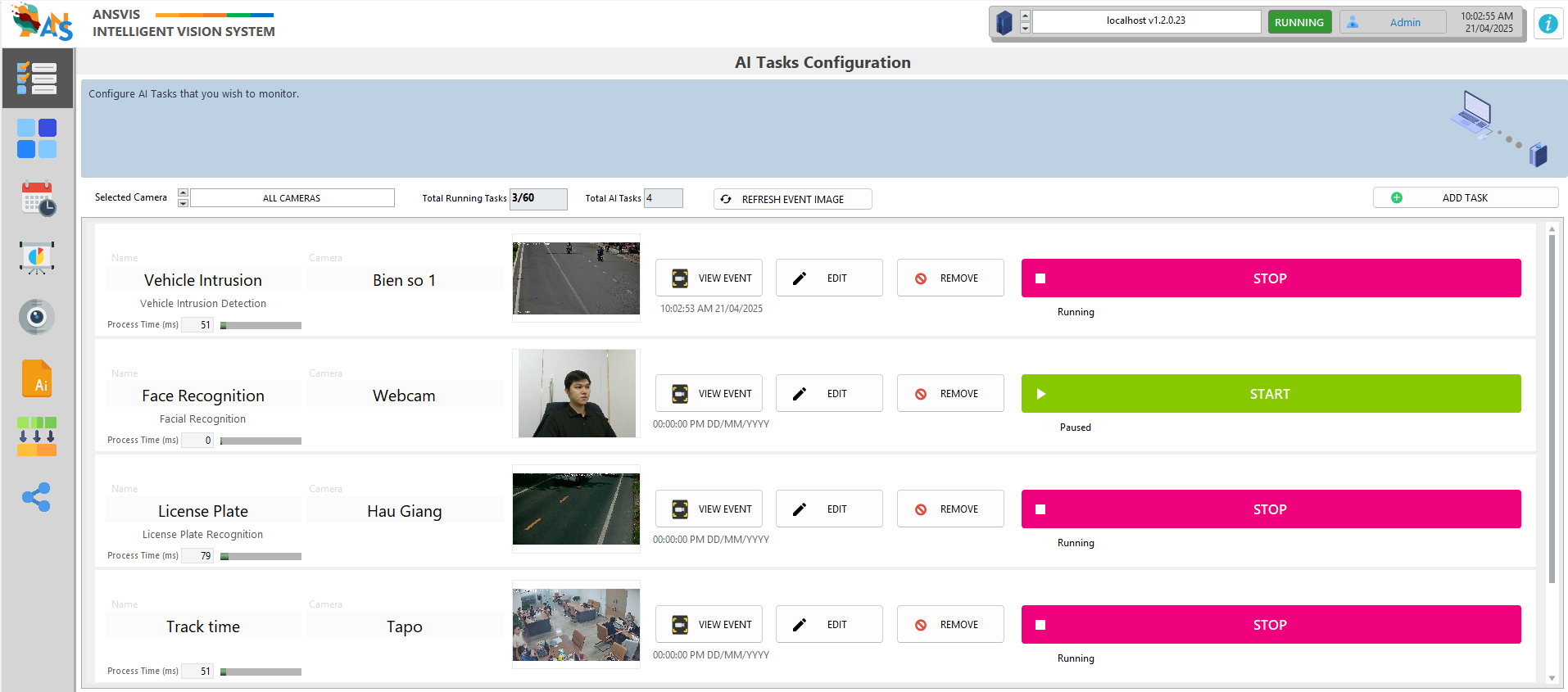Open the blue grid dashboard sidebar icon
This screenshot has width=1568, height=692.
point(37,138)
